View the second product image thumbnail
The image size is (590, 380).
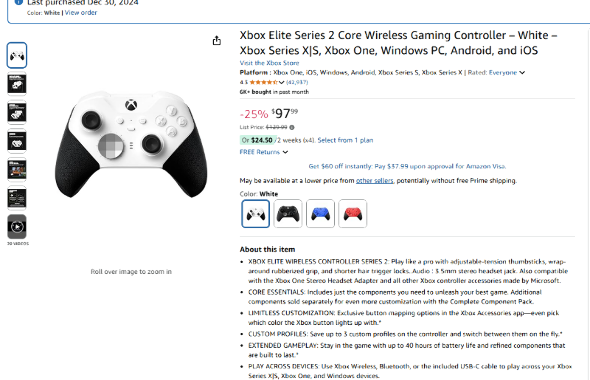click(17, 84)
